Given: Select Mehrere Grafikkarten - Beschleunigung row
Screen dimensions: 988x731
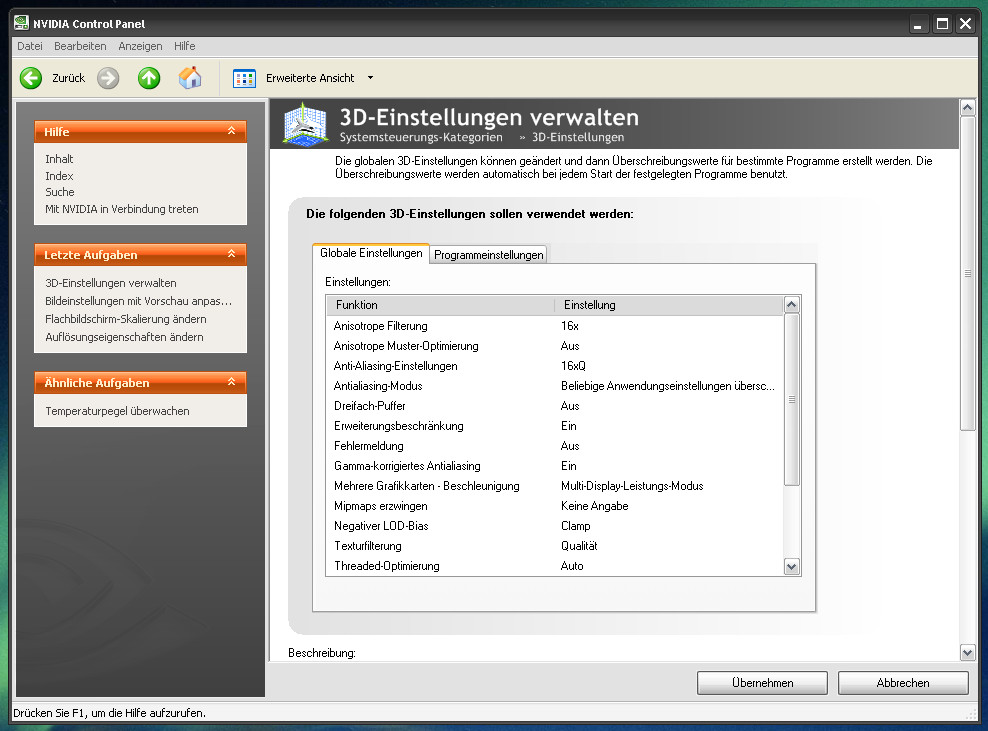Looking at the screenshot, I should coord(555,486).
